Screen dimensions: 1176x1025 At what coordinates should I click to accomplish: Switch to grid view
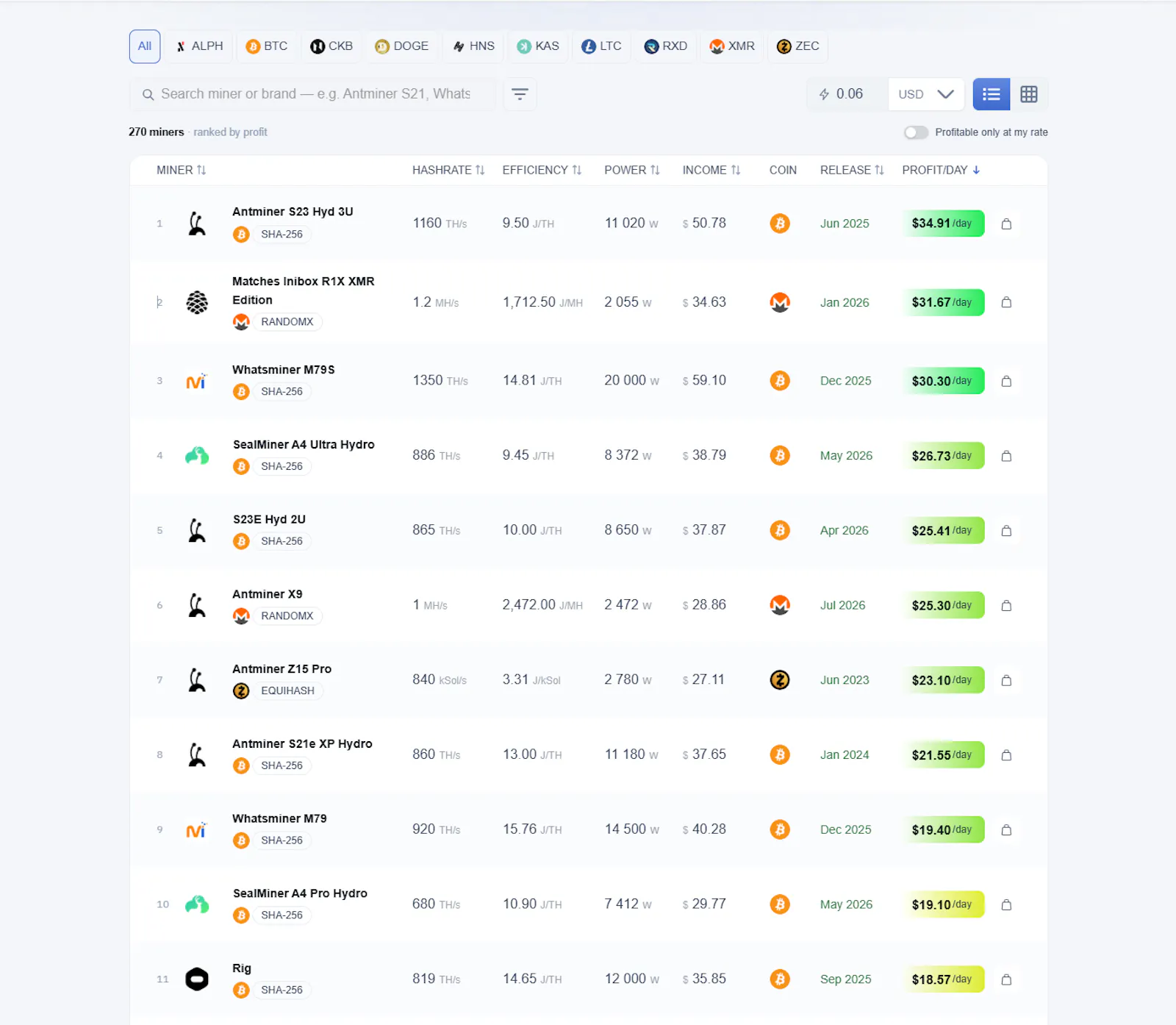pos(1029,94)
